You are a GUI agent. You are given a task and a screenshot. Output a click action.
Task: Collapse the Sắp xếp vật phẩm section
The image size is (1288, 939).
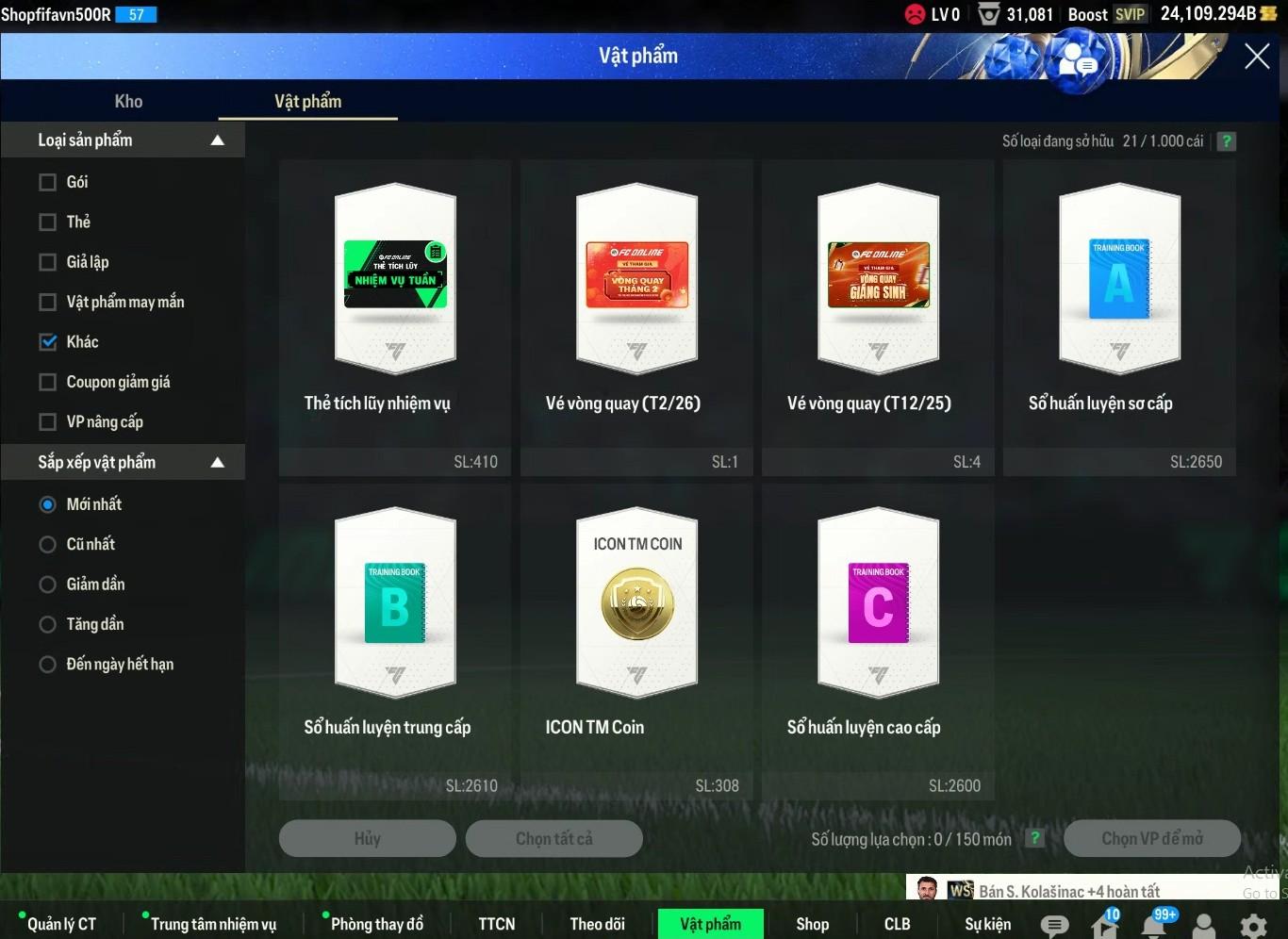[x=218, y=462]
